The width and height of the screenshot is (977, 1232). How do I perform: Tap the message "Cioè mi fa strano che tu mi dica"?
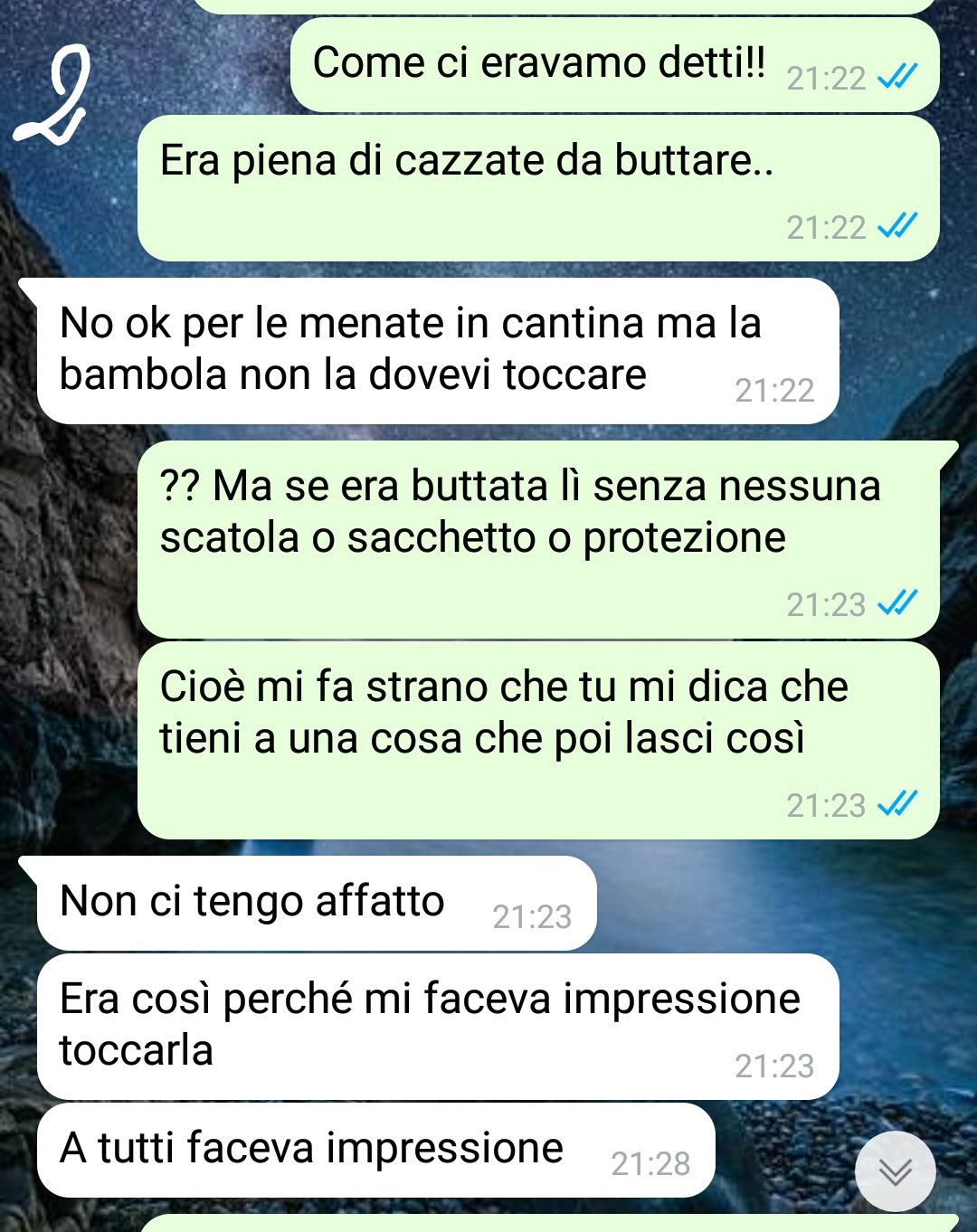click(538, 741)
